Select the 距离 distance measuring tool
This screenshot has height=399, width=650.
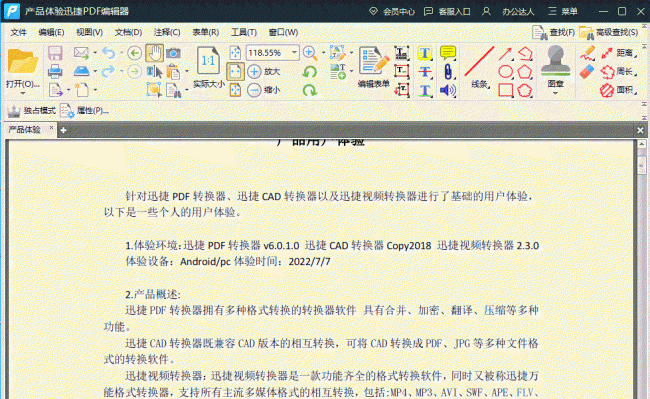(618, 53)
